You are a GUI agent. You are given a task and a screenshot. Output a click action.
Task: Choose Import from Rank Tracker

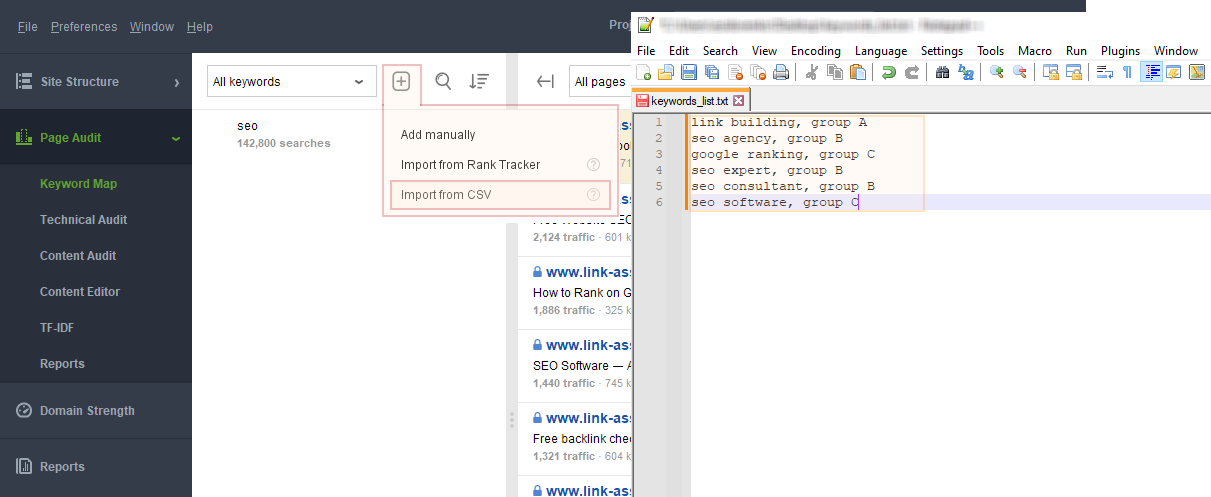(x=470, y=165)
